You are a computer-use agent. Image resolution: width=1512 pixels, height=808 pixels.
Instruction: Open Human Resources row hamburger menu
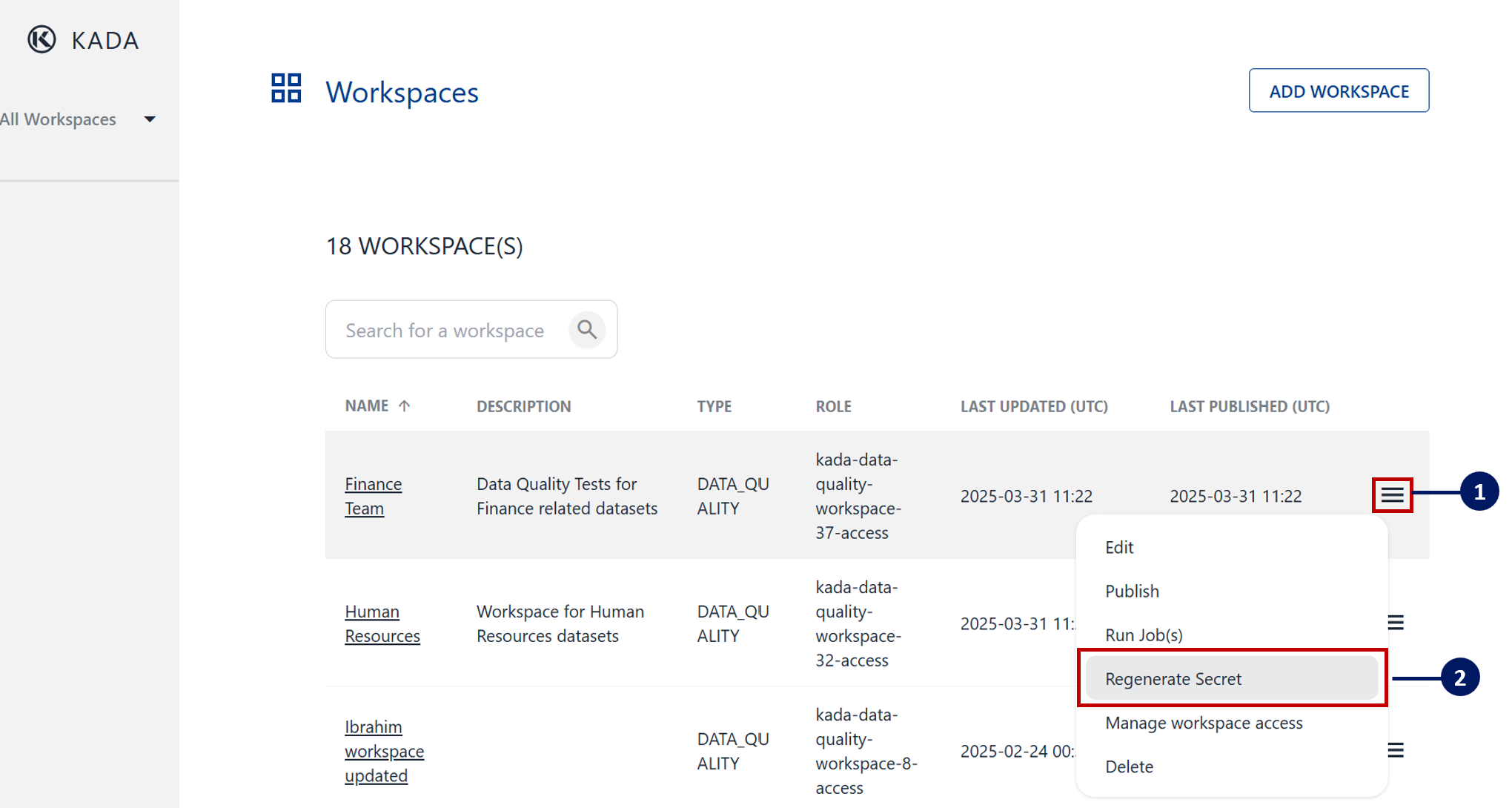click(x=1396, y=623)
